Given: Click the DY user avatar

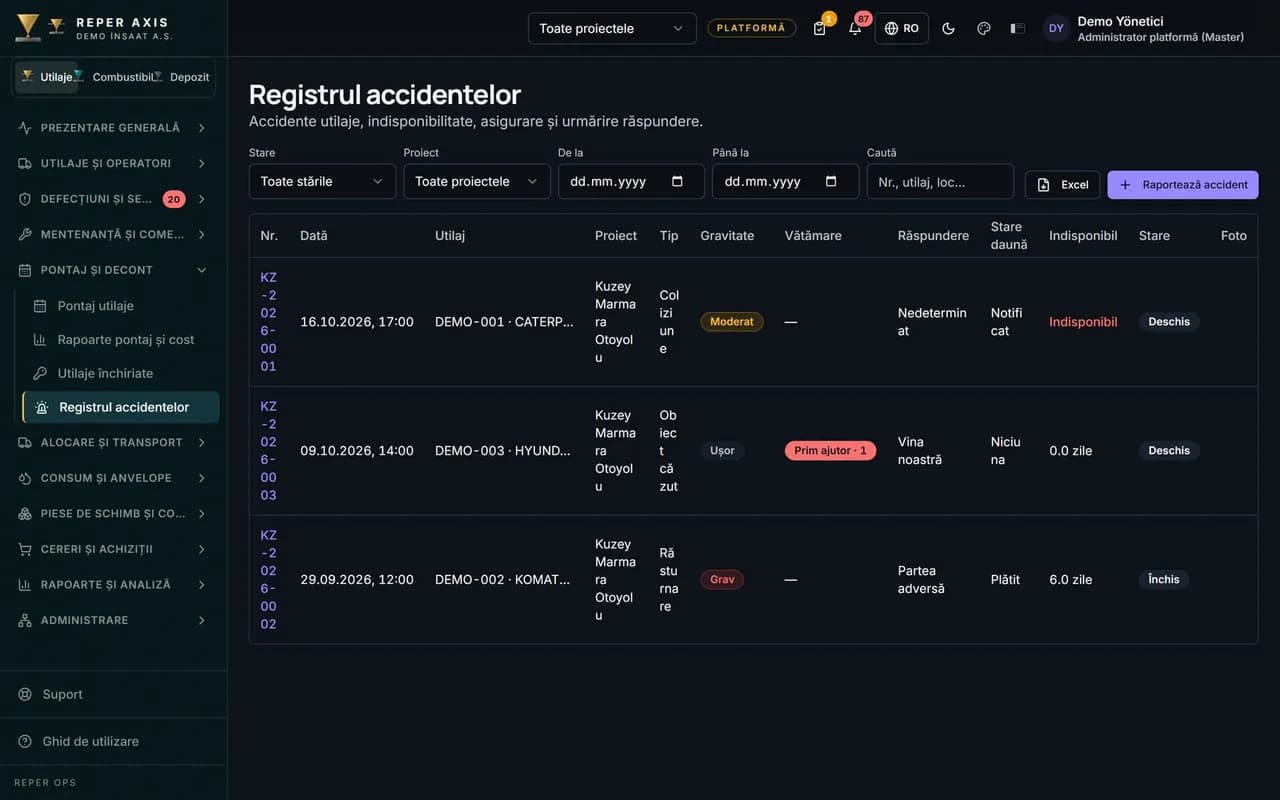Looking at the screenshot, I should tap(1056, 28).
